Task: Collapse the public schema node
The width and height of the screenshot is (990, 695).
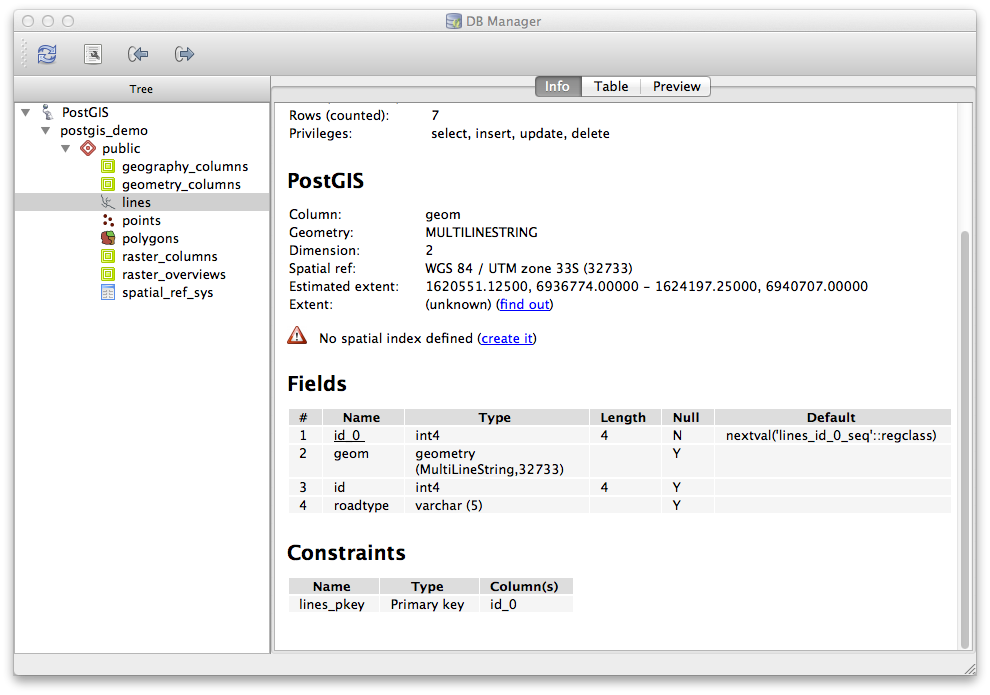Action: (x=65, y=149)
